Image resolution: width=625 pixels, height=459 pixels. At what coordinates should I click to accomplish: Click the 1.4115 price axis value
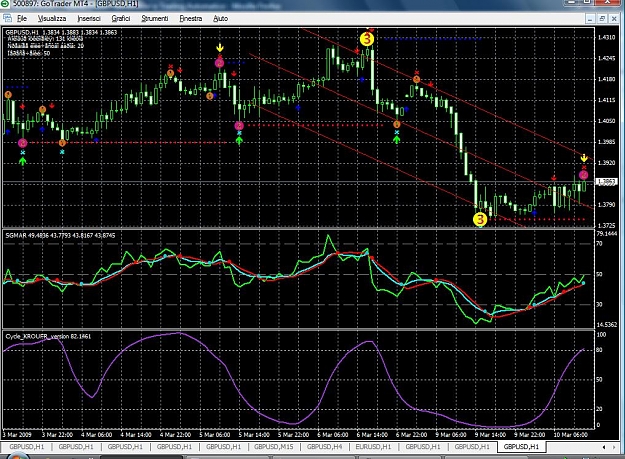(x=606, y=100)
